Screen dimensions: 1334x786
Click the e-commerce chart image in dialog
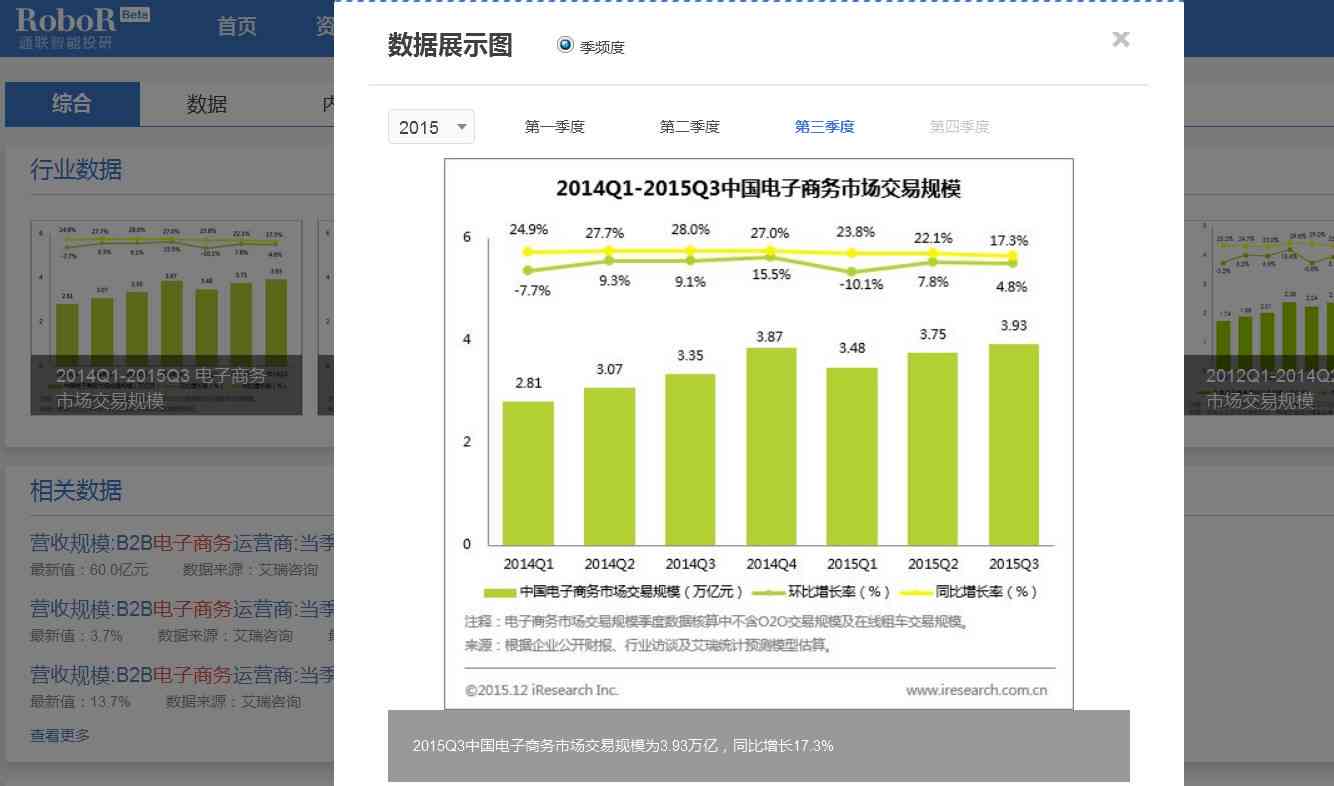759,434
